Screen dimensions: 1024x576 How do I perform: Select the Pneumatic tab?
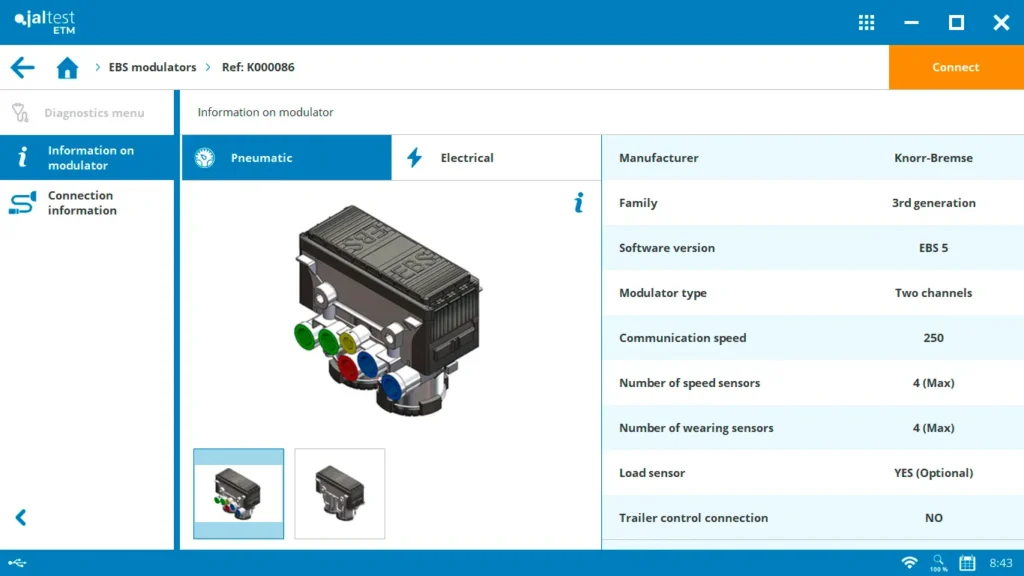click(x=287, y=157)
